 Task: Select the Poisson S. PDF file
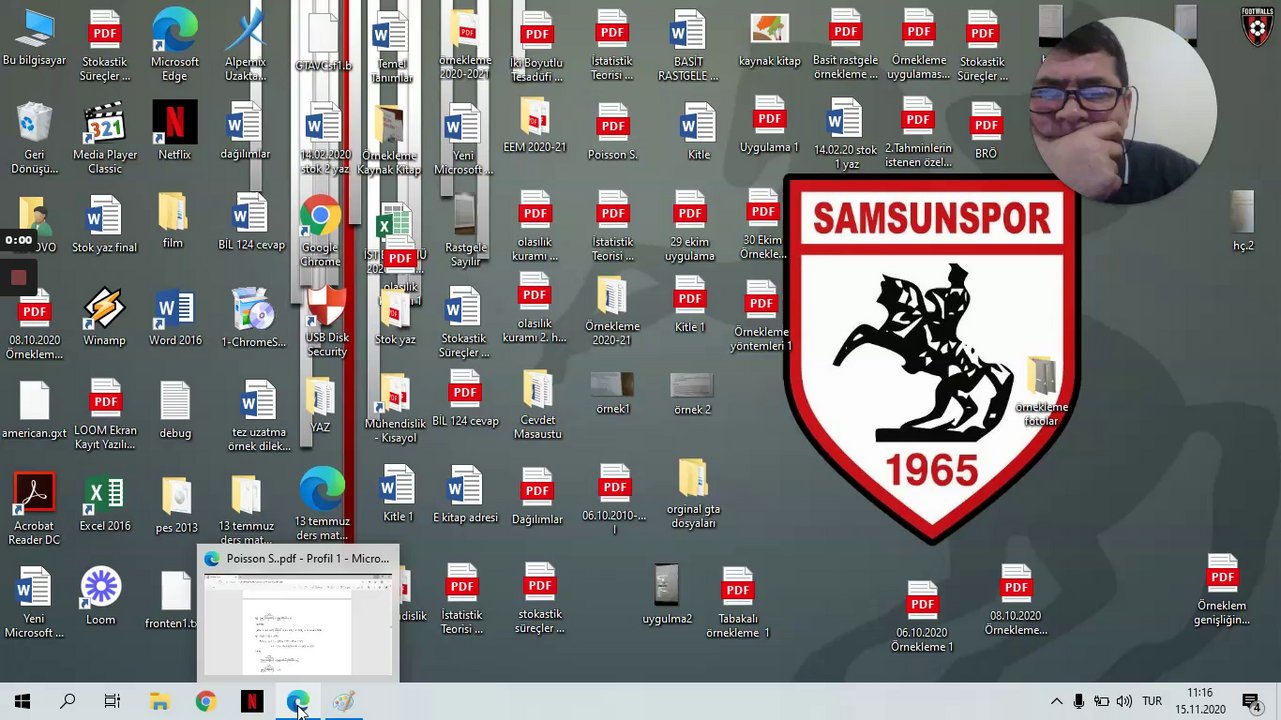point(613,131)
